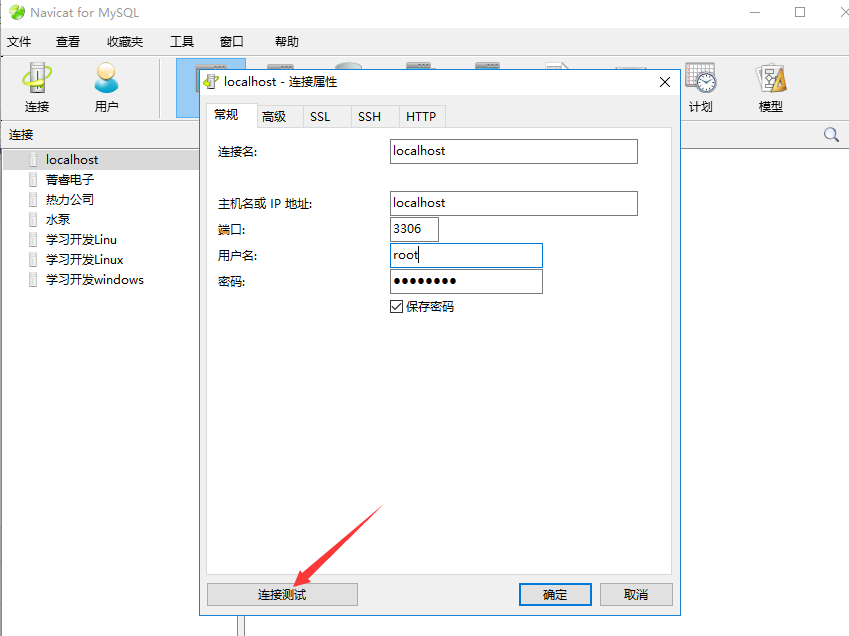Click the 主机名或 IP 地址 input field
Screen dimensions: 849x636
coord(514,204)
